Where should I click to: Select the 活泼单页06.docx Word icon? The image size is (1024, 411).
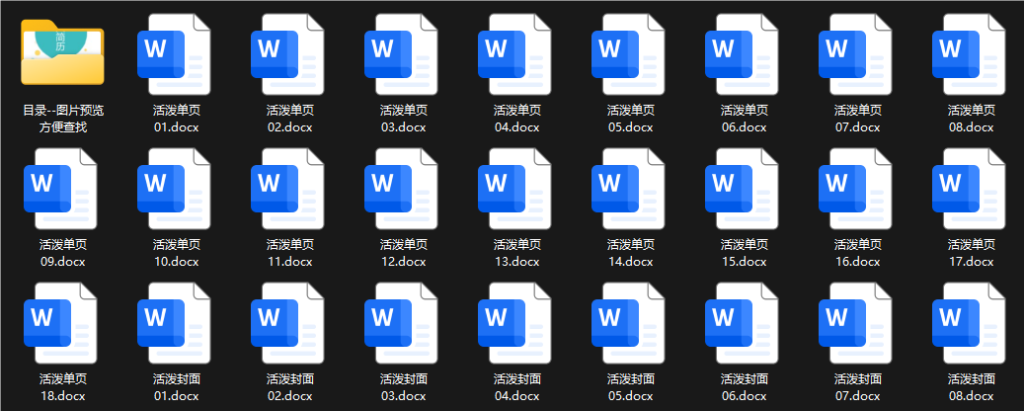coord(742,54)
